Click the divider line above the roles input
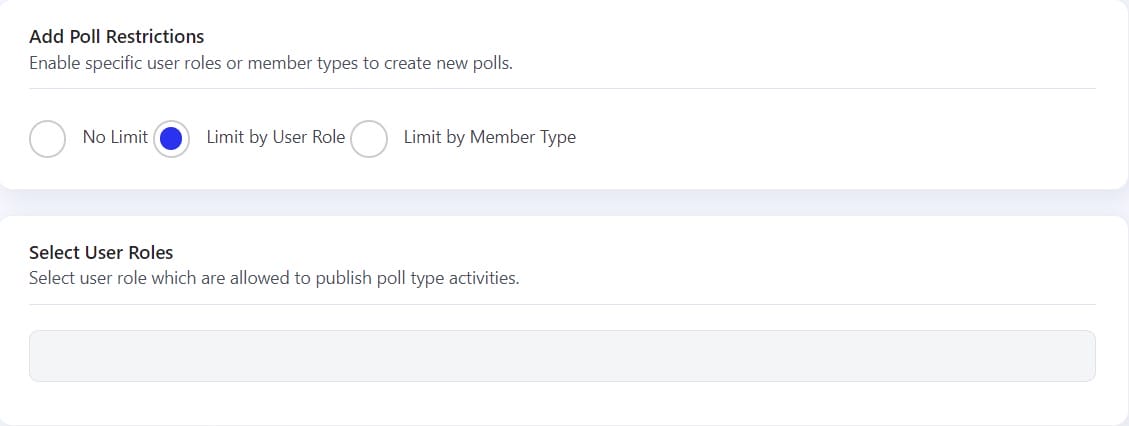 [x=562, y=304]
